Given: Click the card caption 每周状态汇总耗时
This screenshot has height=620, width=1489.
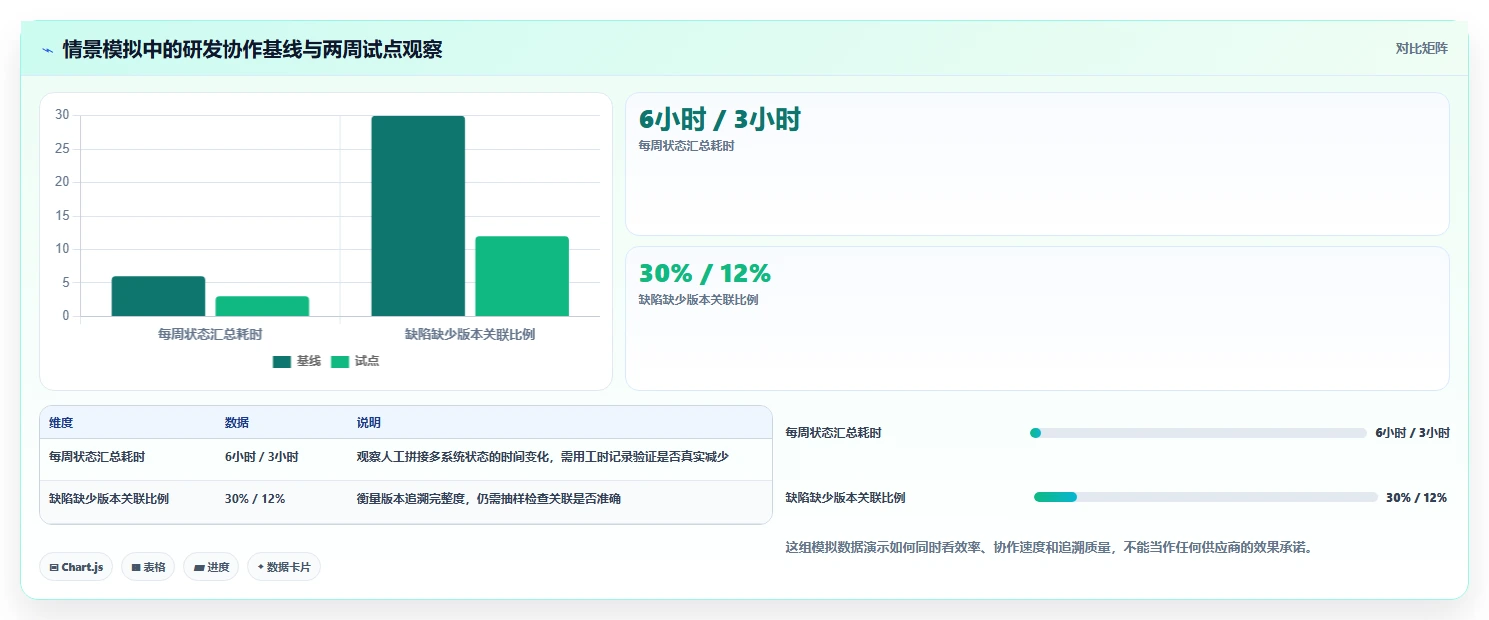Looking at the screenshot, I should (687, 146).
